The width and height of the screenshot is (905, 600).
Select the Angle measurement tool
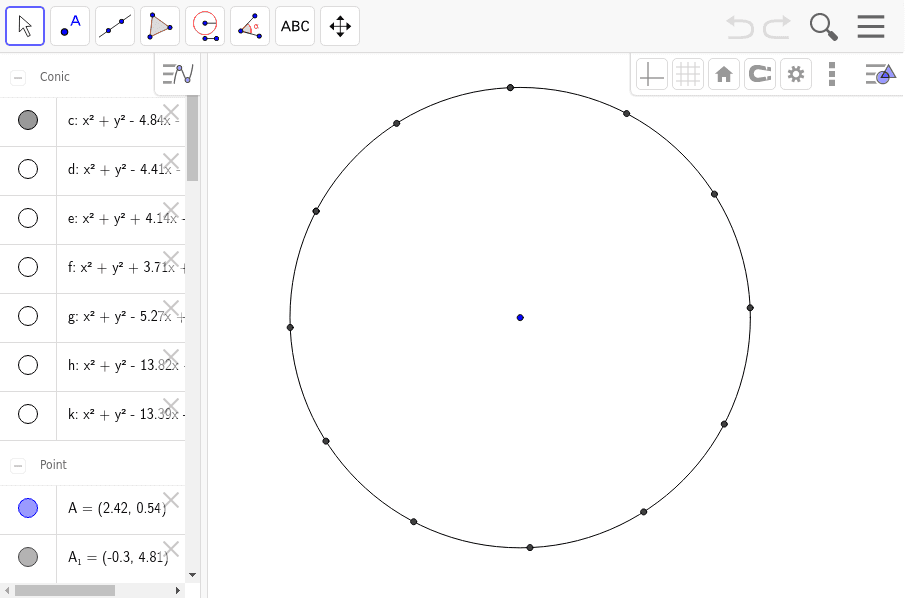point(249,25)
